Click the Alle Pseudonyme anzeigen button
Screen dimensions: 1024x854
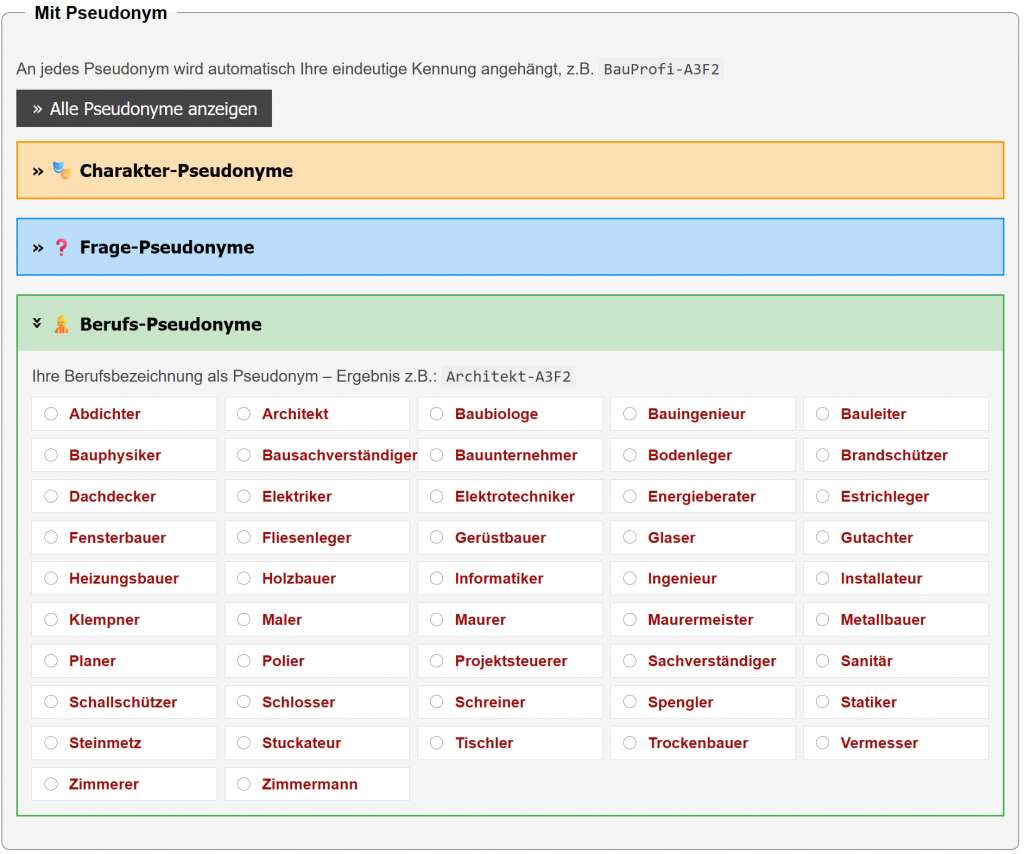143,108
